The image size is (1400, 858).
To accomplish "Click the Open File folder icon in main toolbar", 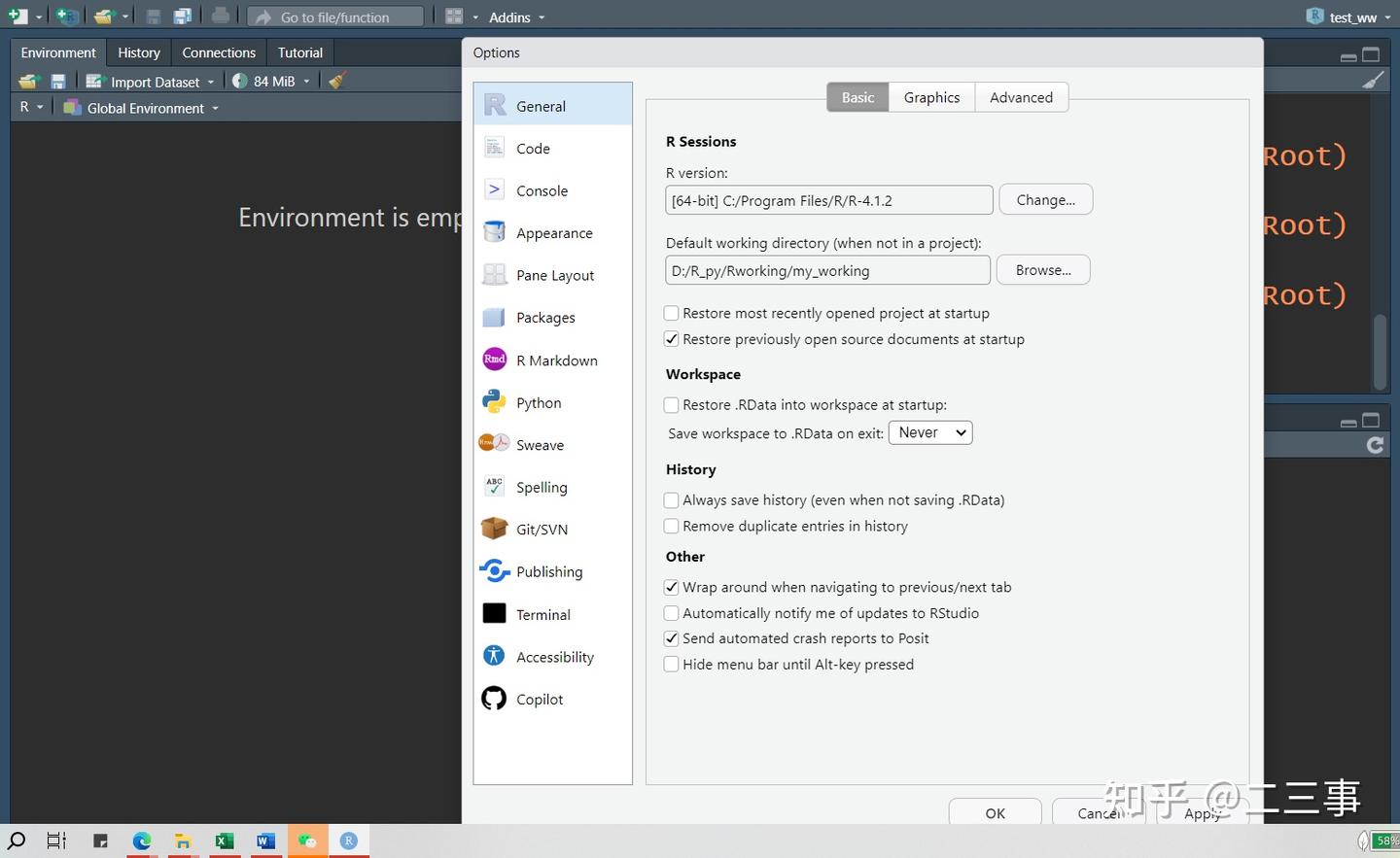I will pos(104,17).
